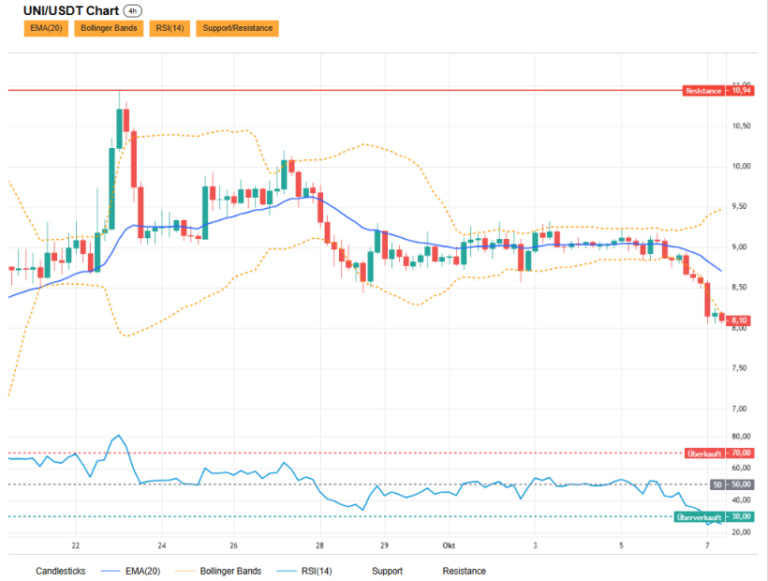Click the 10,00 price axis label

coord(741,166)
